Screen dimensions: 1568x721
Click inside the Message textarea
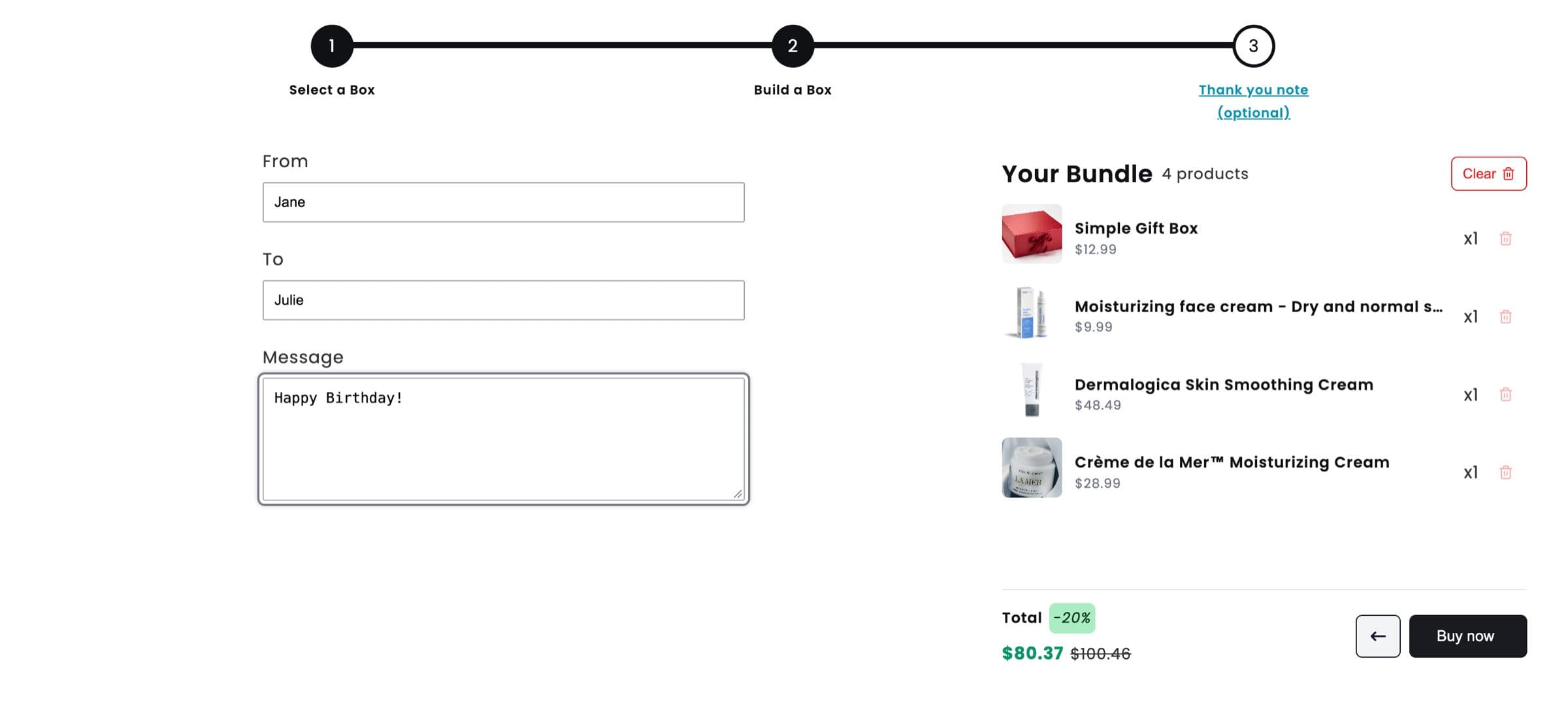(503, 440)
